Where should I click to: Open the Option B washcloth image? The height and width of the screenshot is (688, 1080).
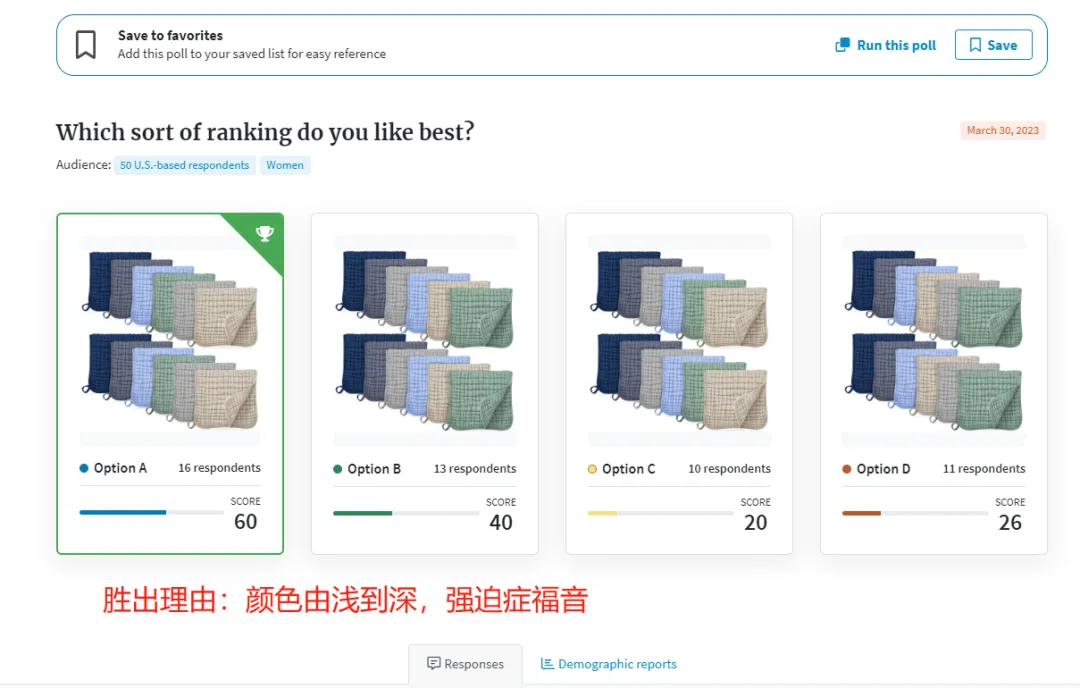(425, 341)
